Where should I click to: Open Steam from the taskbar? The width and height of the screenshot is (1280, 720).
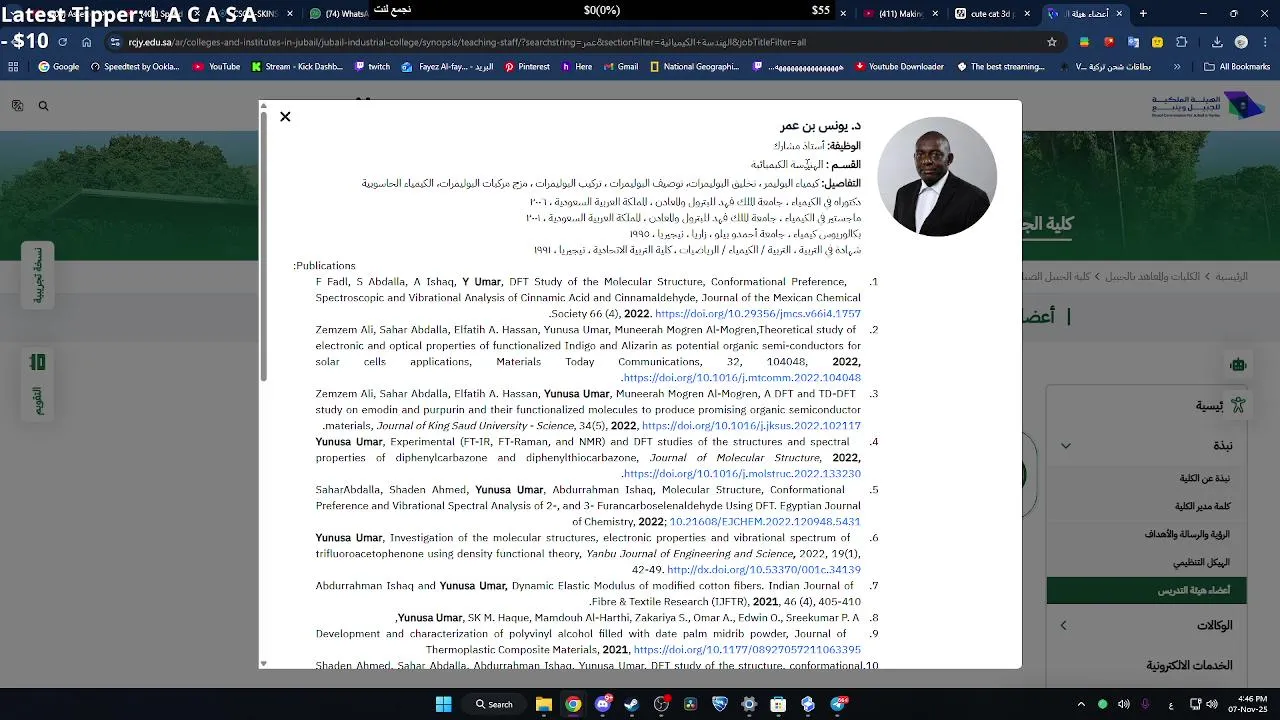point(632,704)
